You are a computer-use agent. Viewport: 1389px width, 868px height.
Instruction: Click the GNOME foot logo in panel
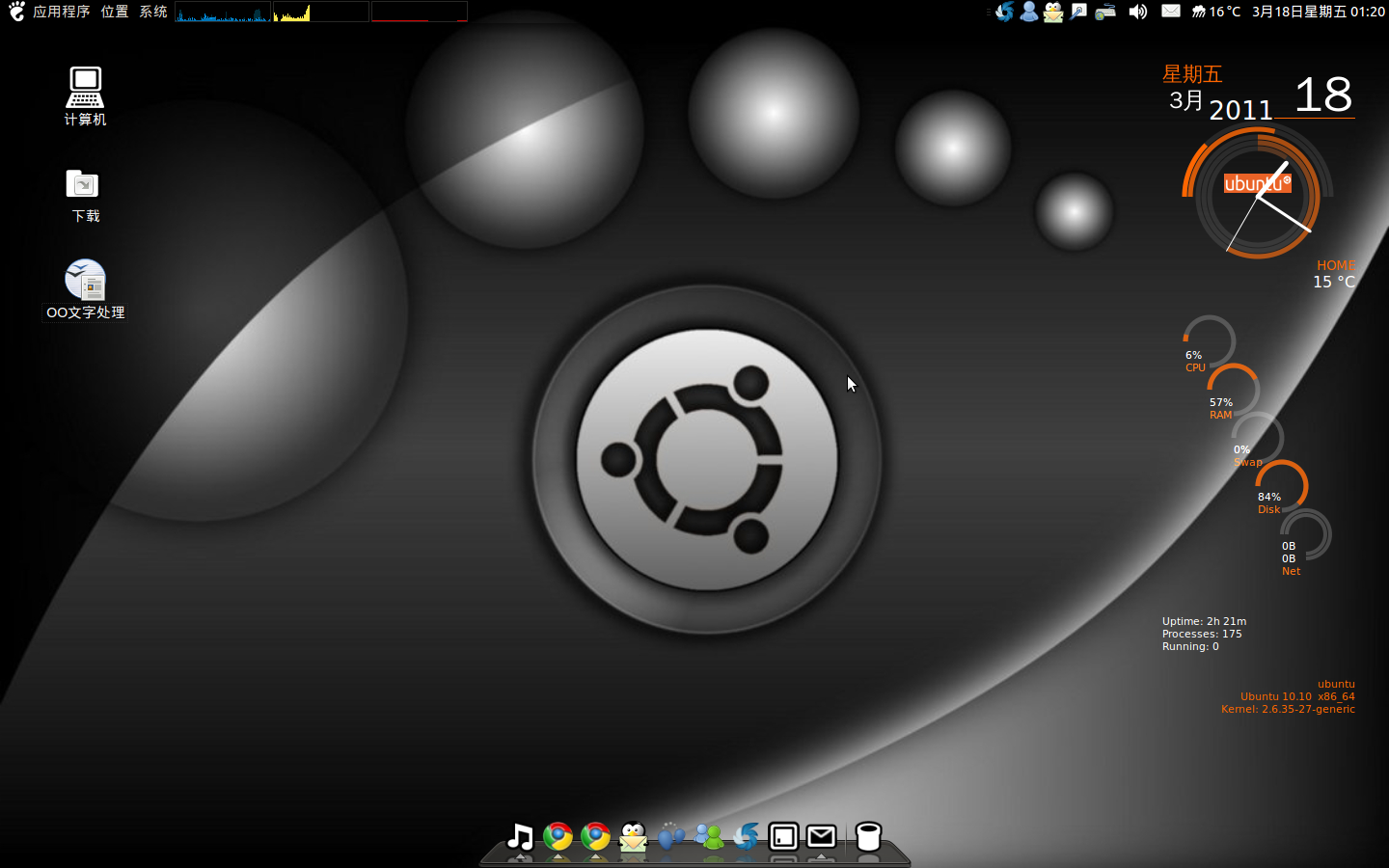pyautogui.click(x=16, y=12)
